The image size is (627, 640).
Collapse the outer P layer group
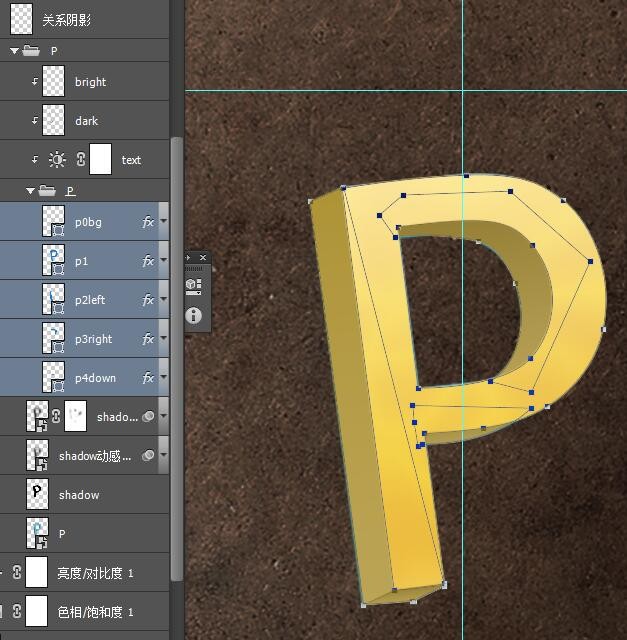14,50
